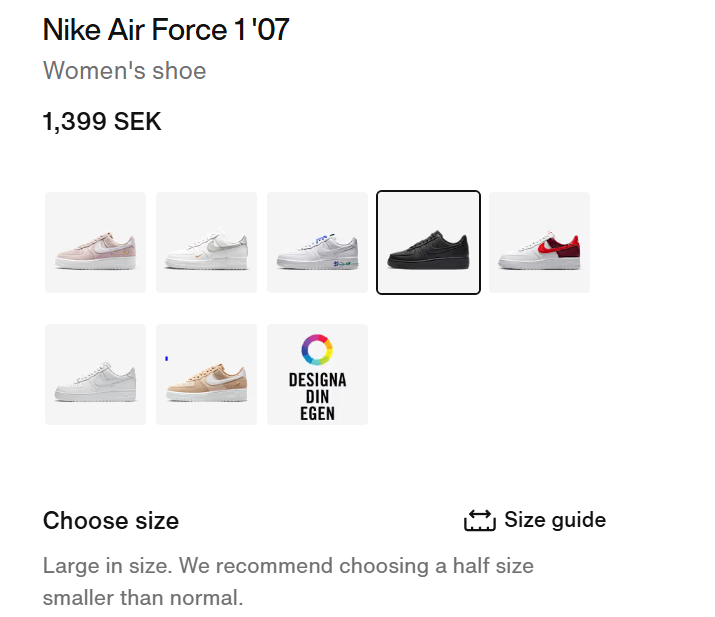This screenshot has width=715, height=617.
Task: Pick the white shoe with blue-green accents
Action: point(317,243)
